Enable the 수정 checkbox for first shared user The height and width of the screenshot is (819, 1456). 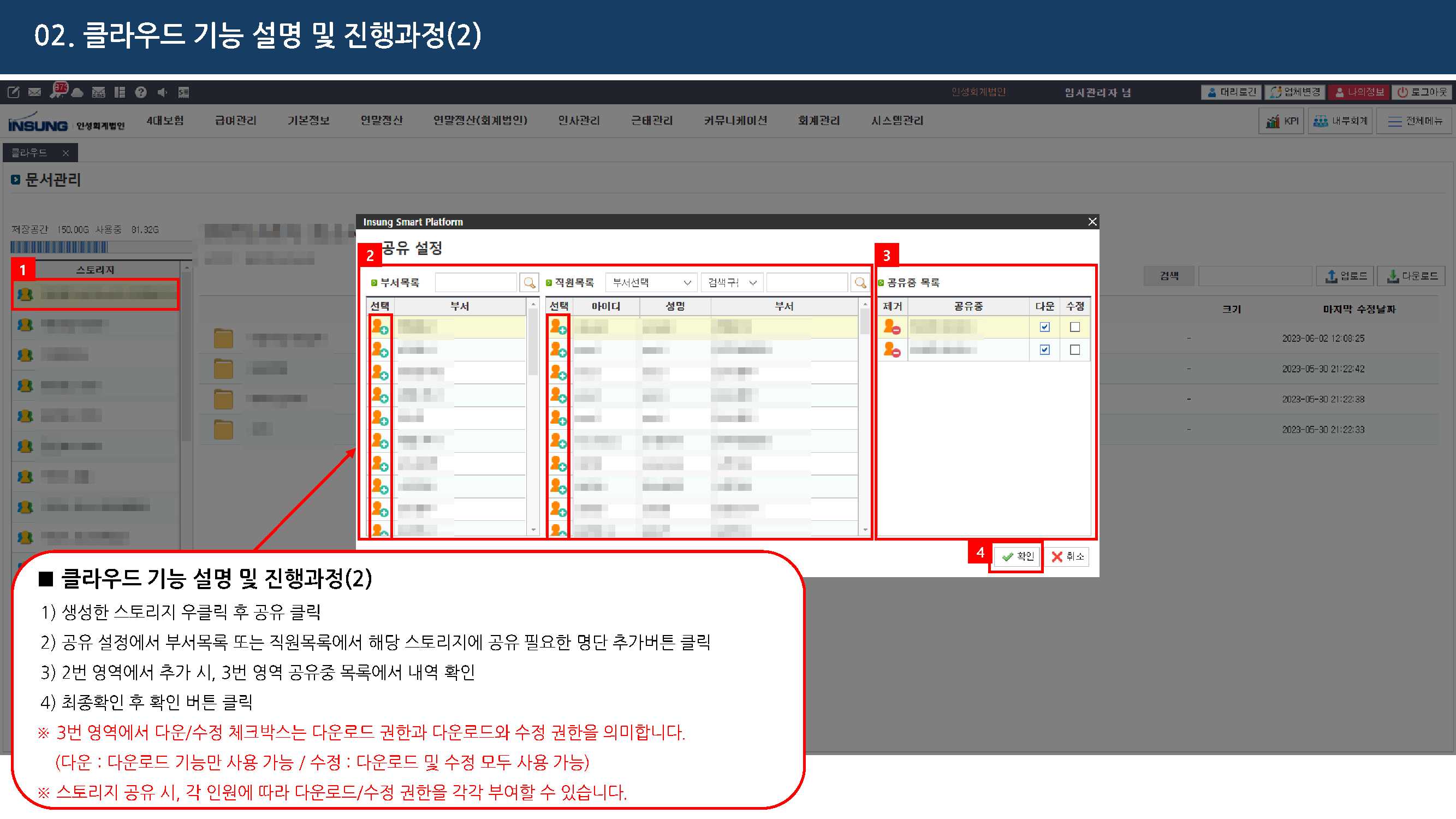click(1074, 327)
